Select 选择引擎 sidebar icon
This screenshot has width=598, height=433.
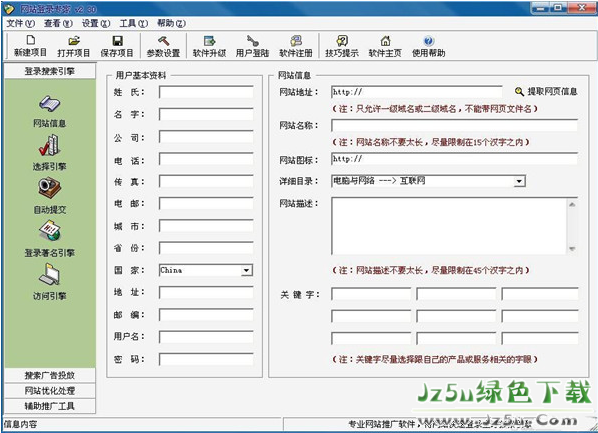pyautogui.click(x=50, y=145)
